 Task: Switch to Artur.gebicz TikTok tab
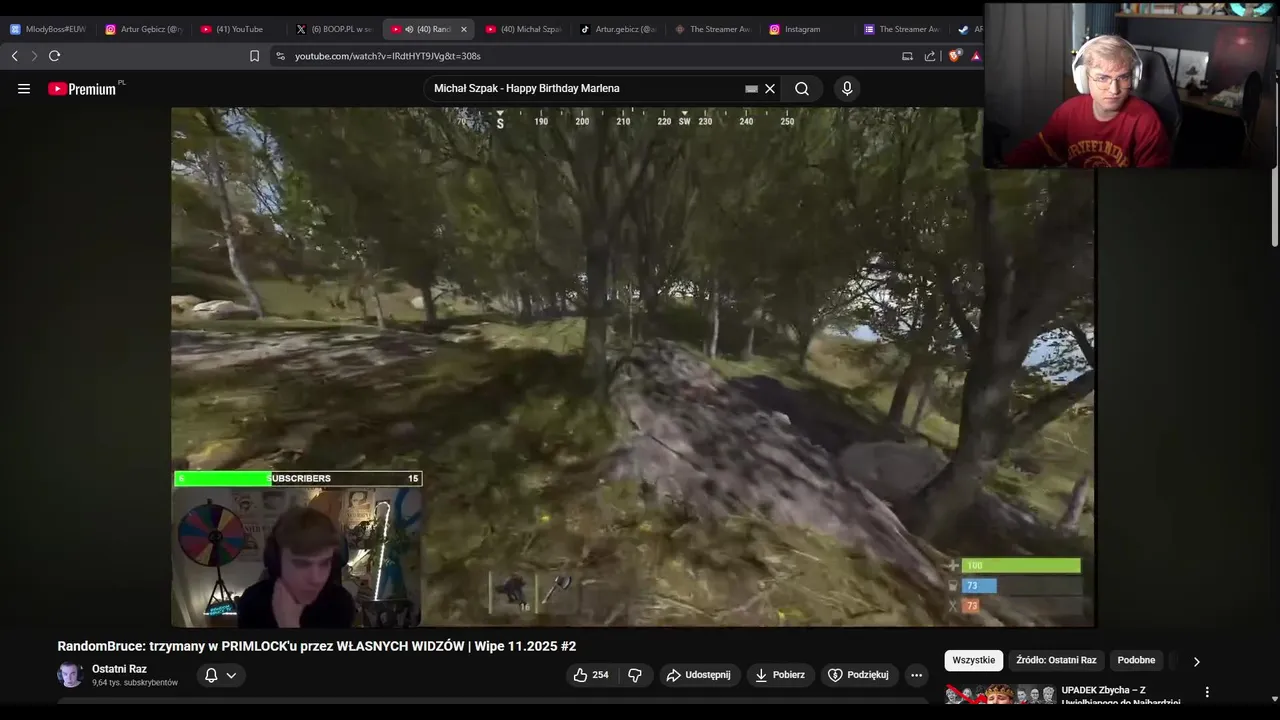click(618, 29)
